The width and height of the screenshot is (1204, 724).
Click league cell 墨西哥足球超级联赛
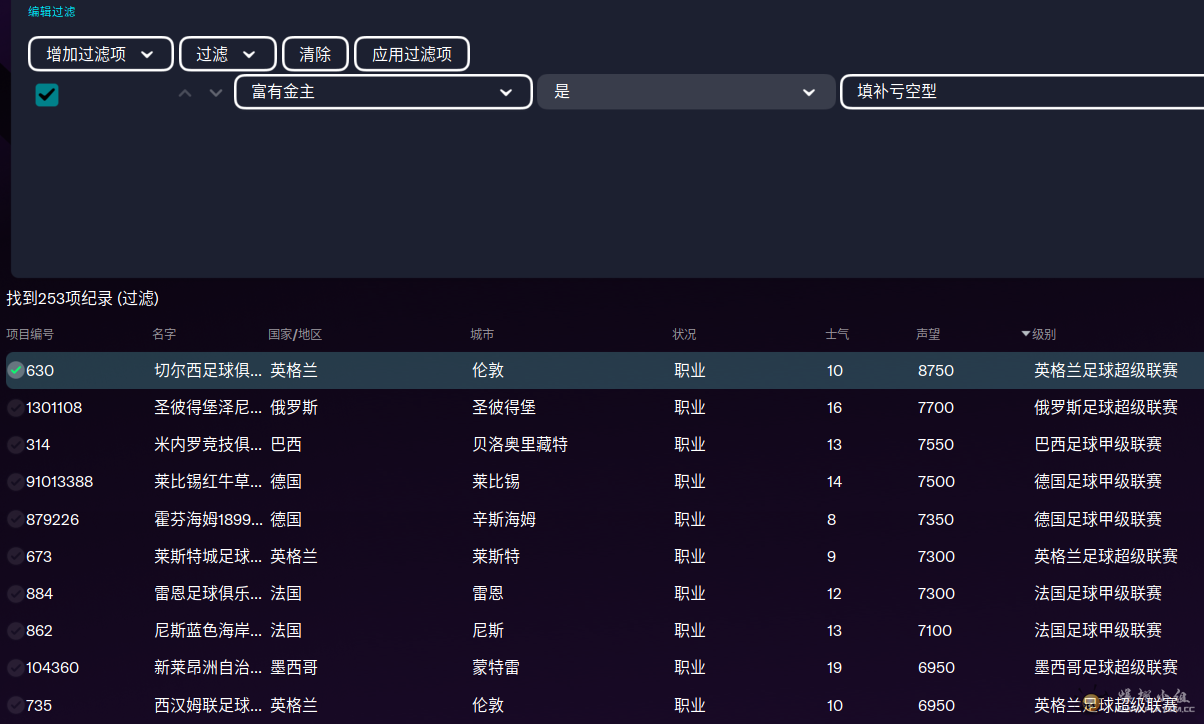[x=1106, y=668]
